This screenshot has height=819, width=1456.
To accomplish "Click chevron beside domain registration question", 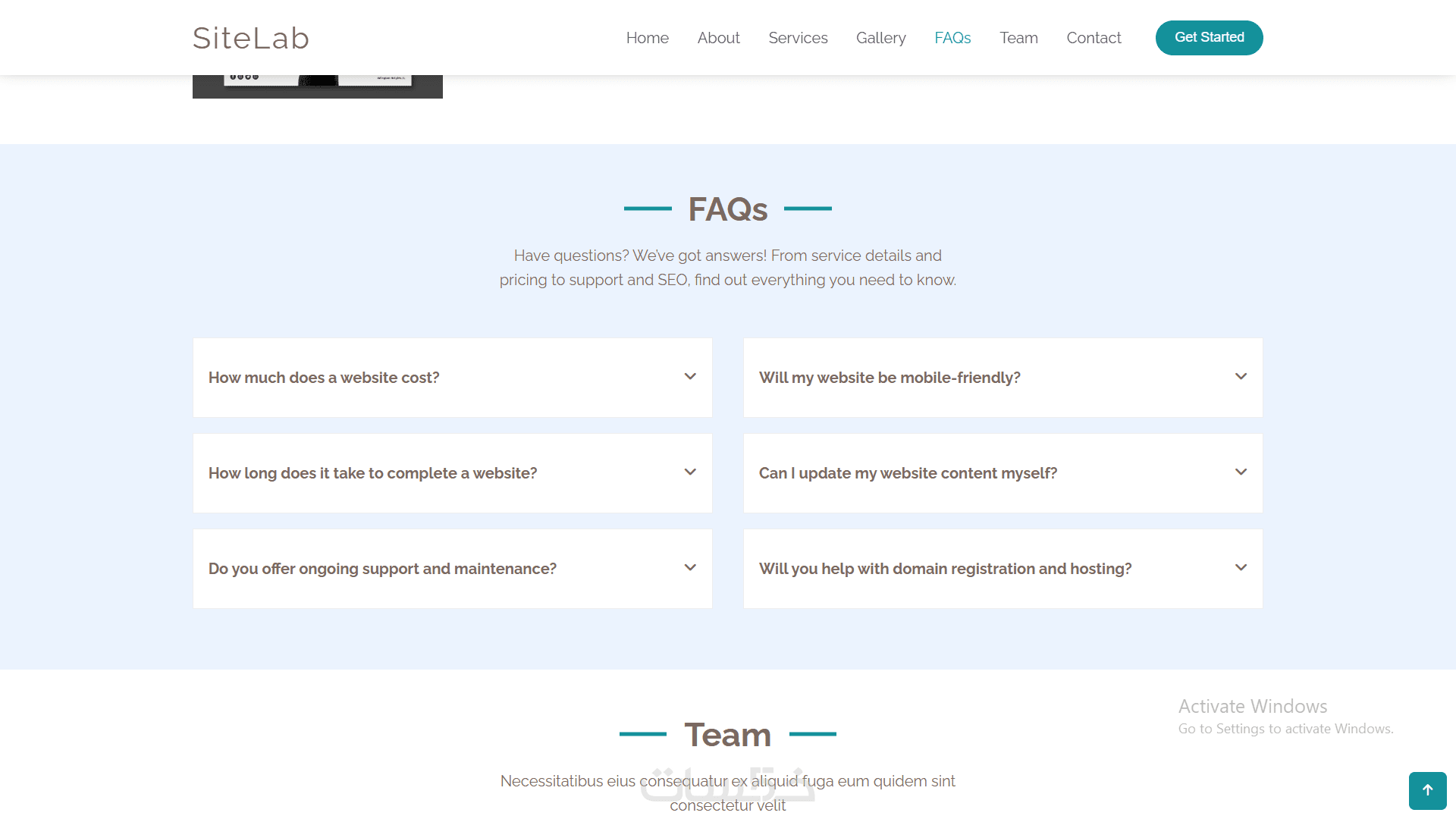I will (x=1241, y=568).
